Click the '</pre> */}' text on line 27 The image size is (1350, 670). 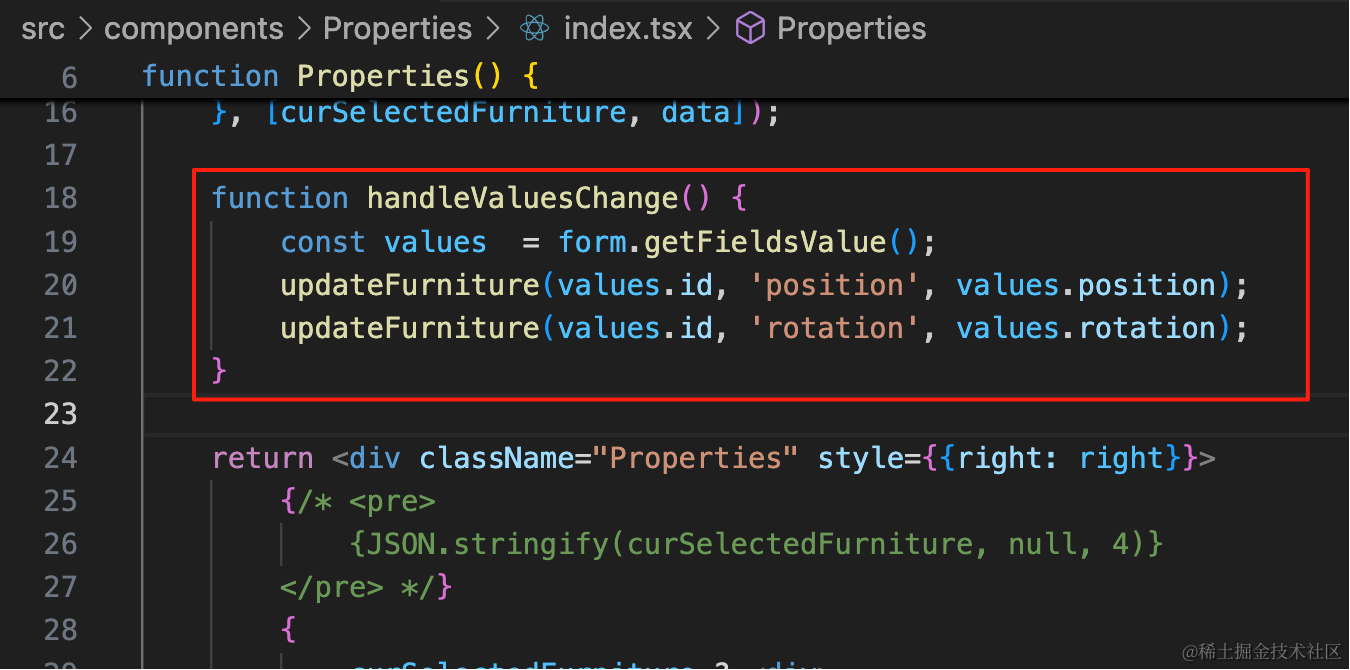click(x=367, y=587)
